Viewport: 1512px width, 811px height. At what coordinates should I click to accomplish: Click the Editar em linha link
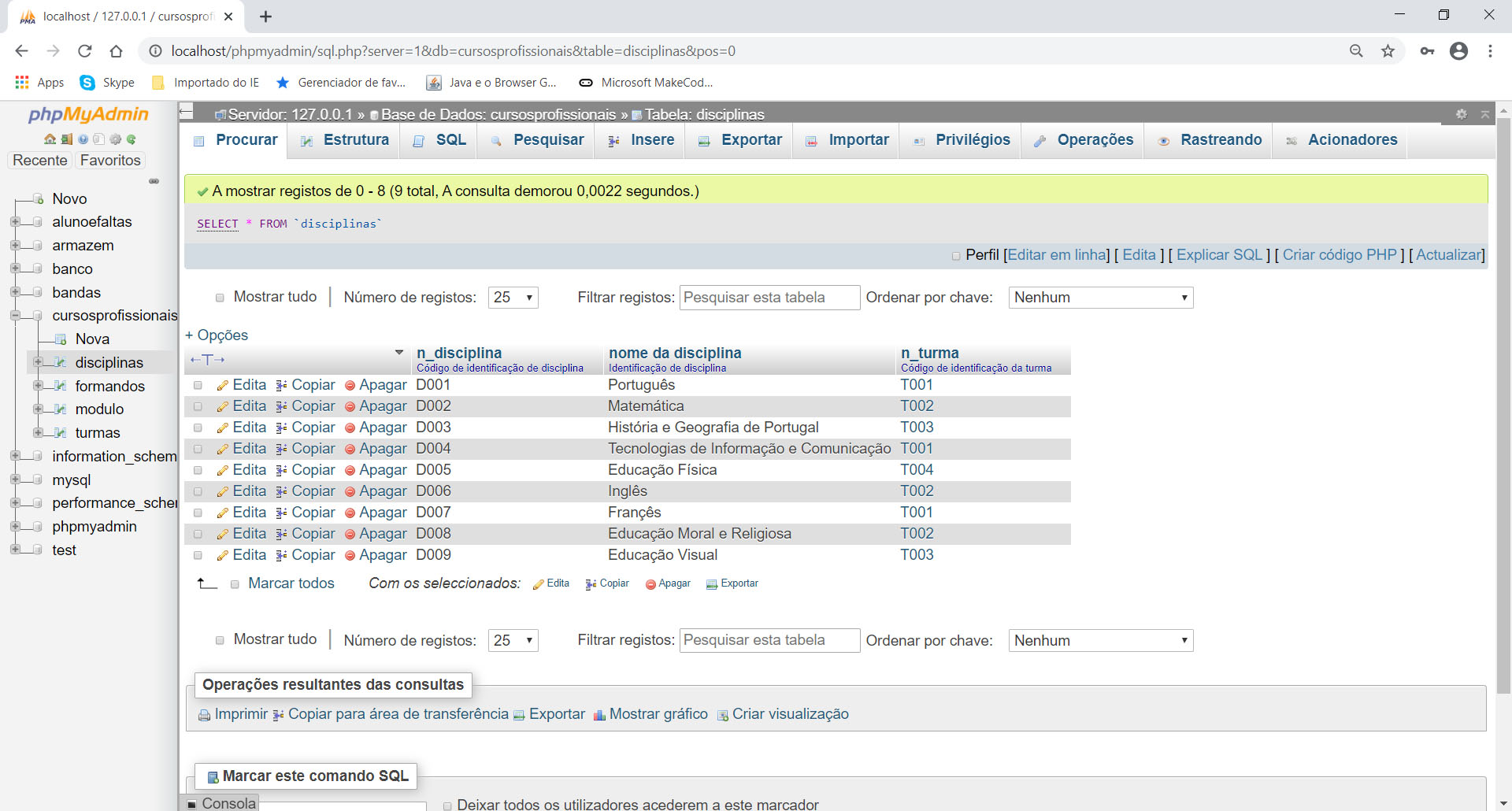pyautogui.click(x=1056, y=254)
